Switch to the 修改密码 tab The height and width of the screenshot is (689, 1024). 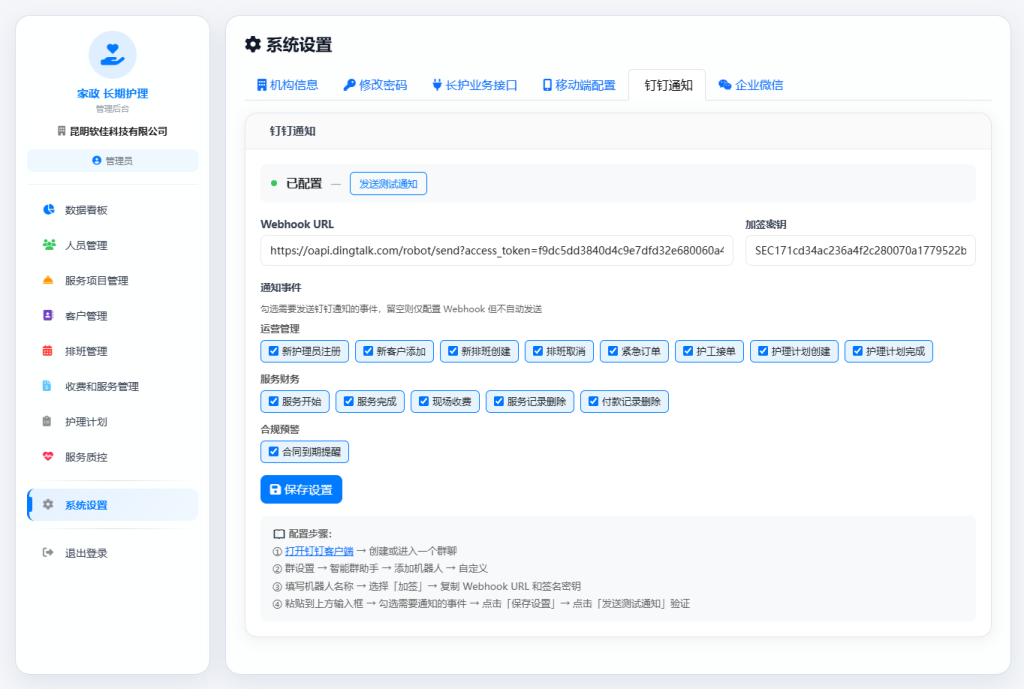[376, 85]
